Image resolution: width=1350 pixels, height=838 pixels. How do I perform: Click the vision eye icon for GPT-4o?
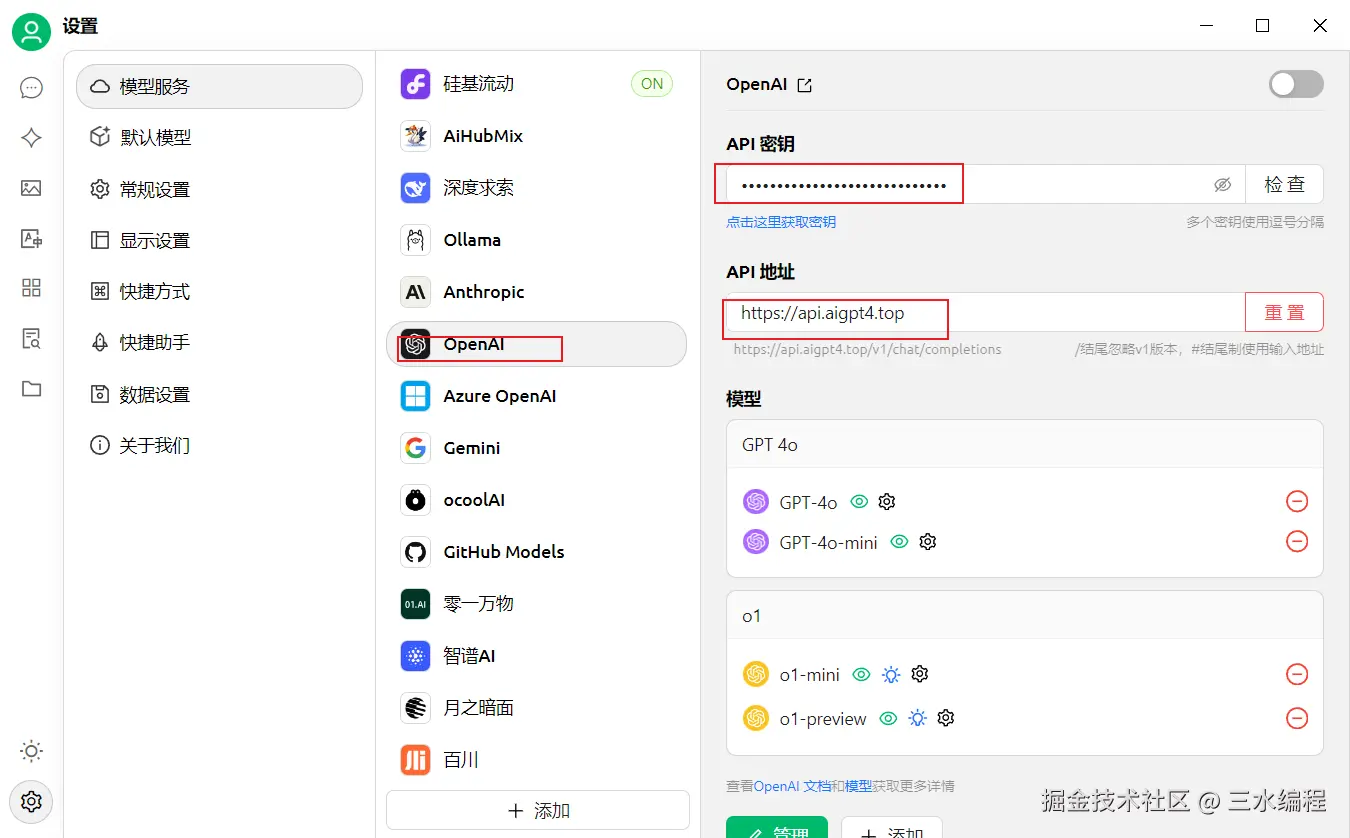click(858, 501)
